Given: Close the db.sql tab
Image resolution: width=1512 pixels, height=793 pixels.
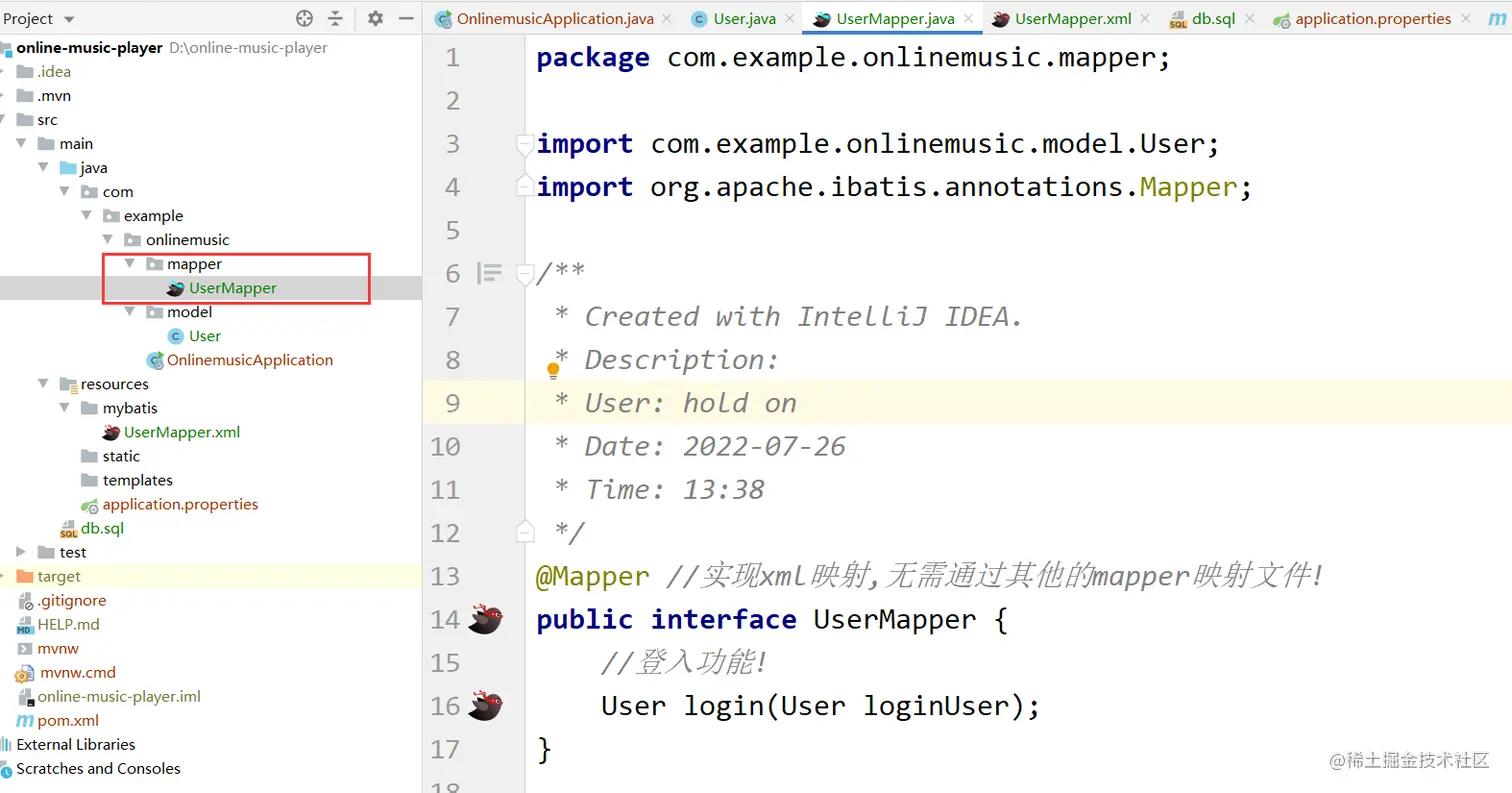Looking at the screenshot, I should (x=1250, y=19).
